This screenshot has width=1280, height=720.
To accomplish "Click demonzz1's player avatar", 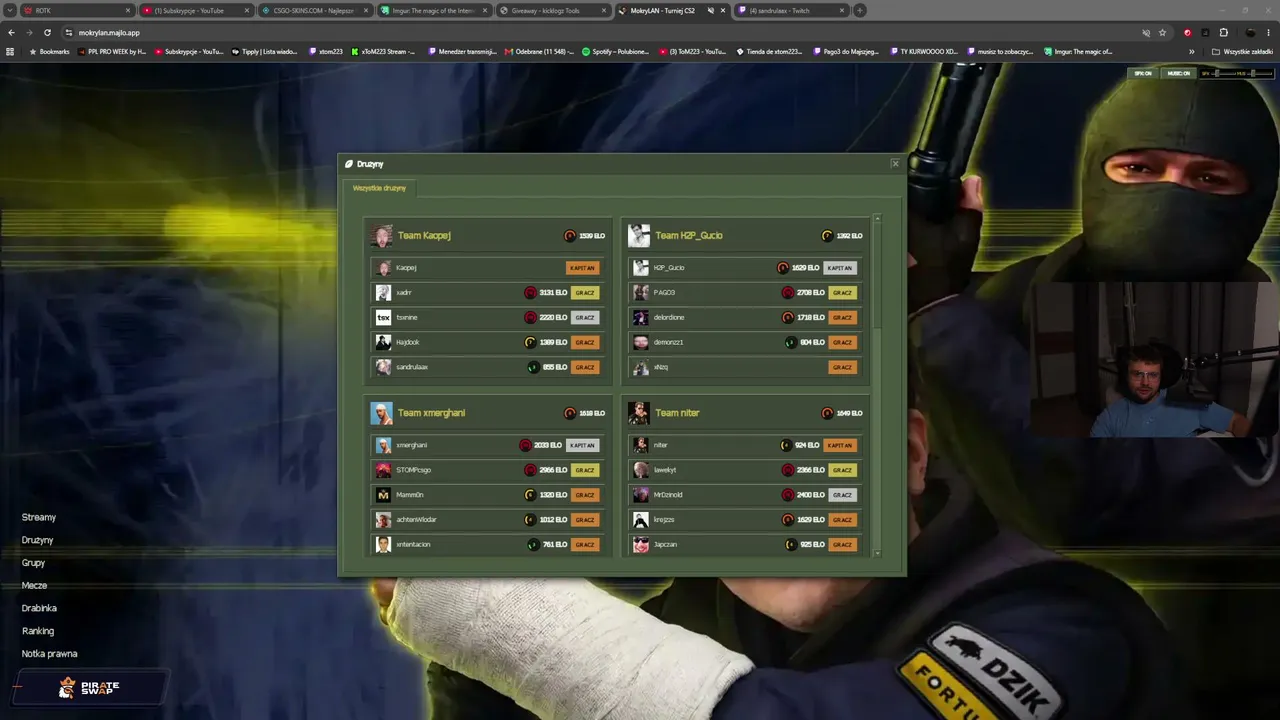I will (x=641, y=343).
